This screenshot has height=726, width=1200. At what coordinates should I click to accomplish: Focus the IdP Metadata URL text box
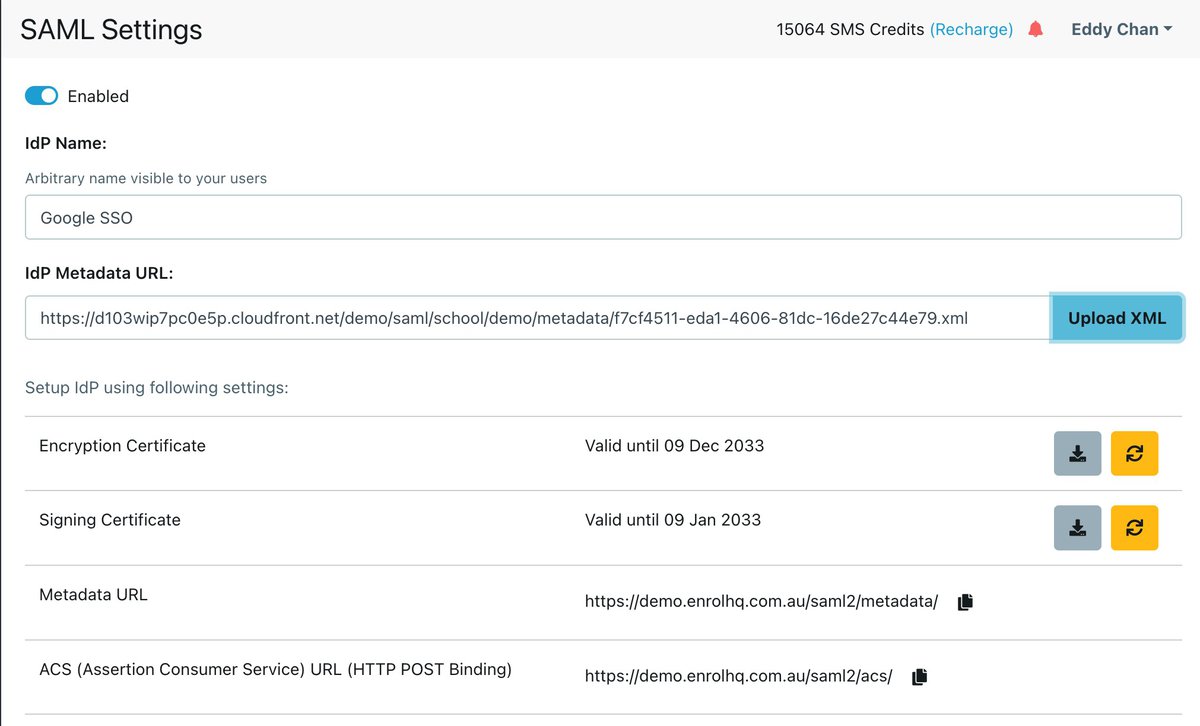(x=537, y=318)
